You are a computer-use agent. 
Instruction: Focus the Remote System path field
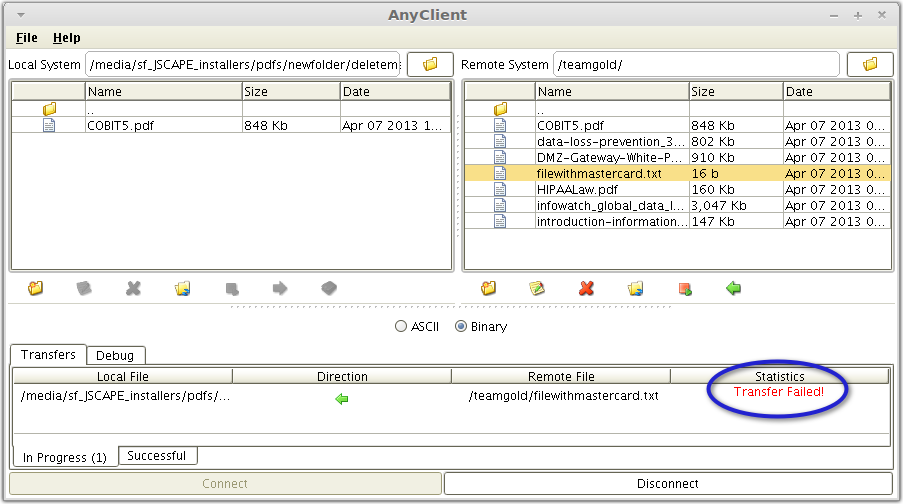(x=696, y=65)
